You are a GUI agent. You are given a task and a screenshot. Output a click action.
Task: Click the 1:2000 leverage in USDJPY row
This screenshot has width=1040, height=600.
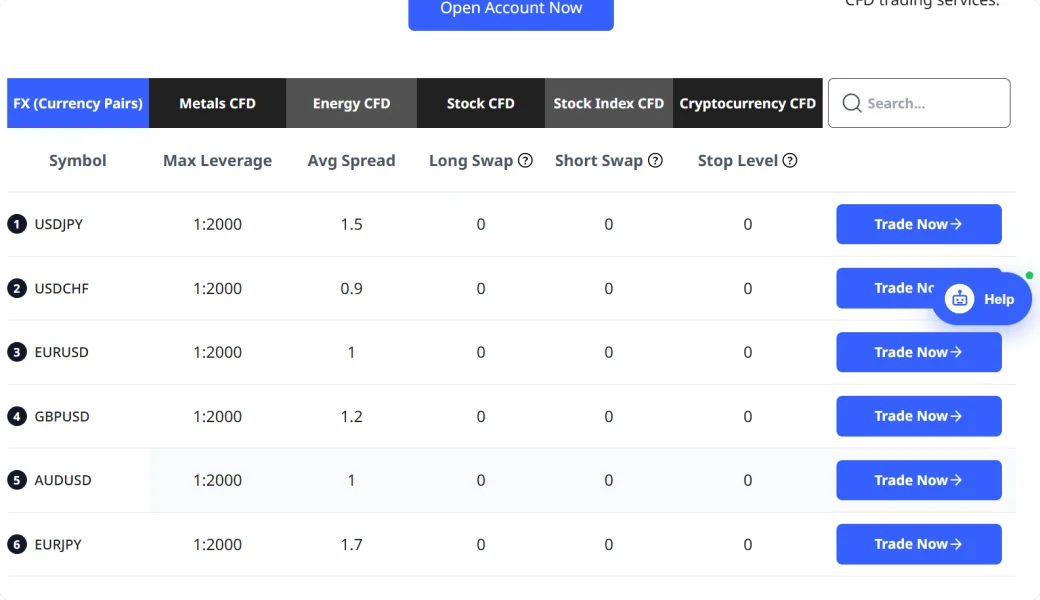coord(218,224)
